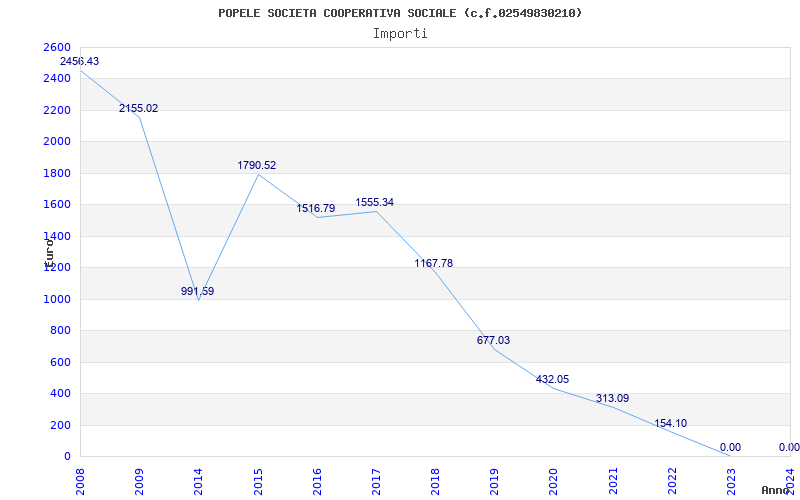Select the Importi subtitle

point(400,33)
